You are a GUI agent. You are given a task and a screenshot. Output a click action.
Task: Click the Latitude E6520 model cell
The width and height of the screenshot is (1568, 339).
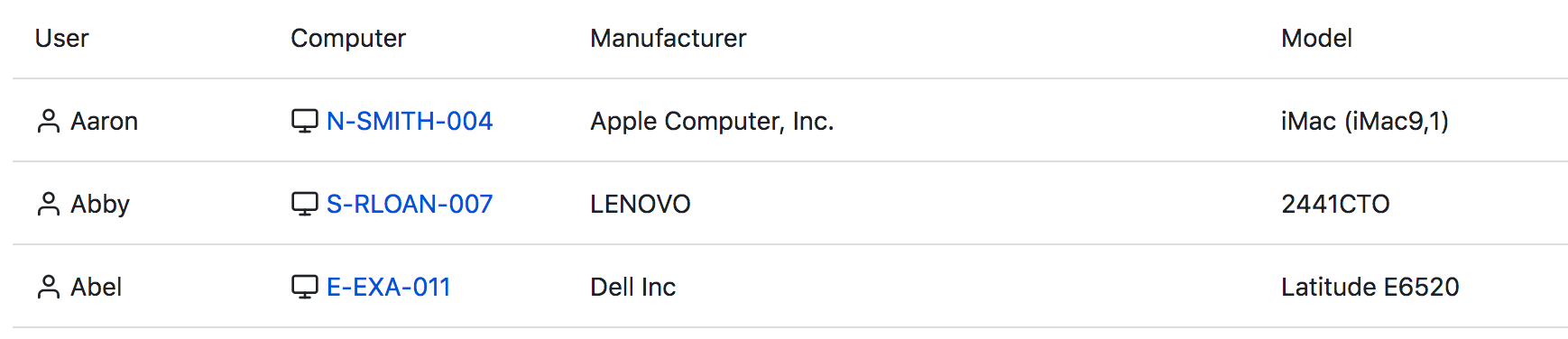[x=1370, y=287]
